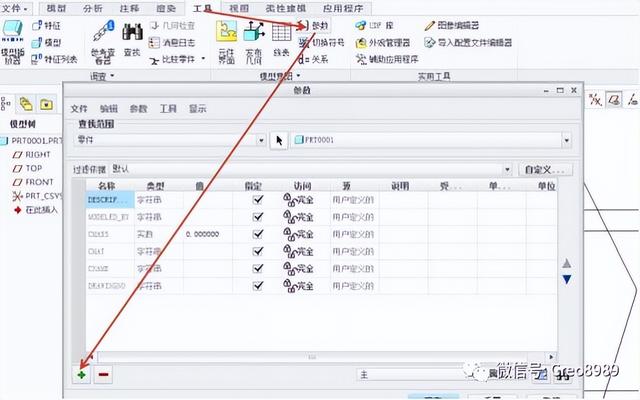Open the 零件 look-in scope dropdown

pyautogui.click(x=171, y=140)
